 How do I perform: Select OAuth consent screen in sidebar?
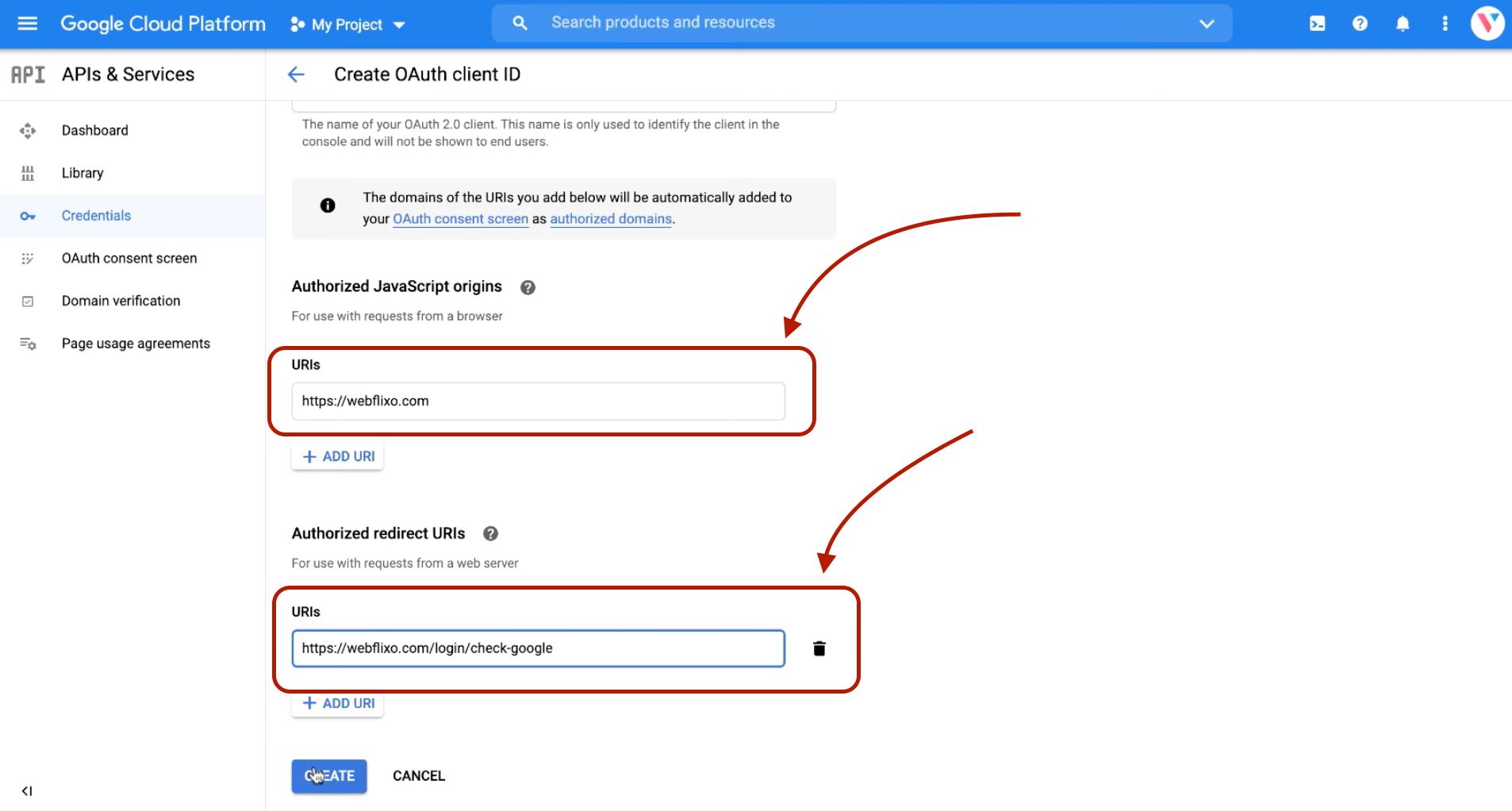point(129,258)
